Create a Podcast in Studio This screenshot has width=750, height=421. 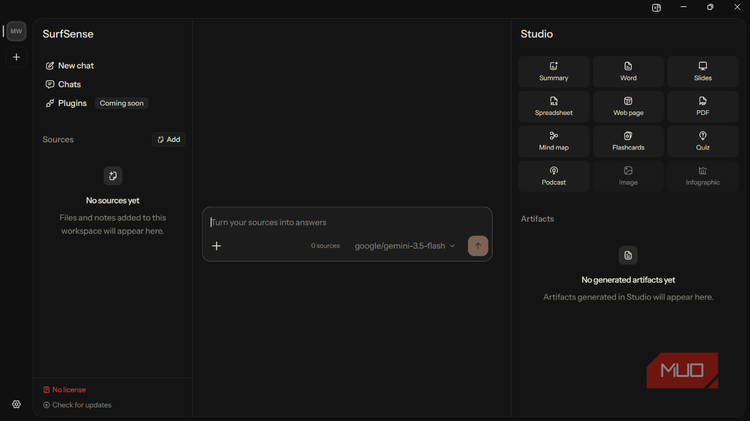click(554, 177)
